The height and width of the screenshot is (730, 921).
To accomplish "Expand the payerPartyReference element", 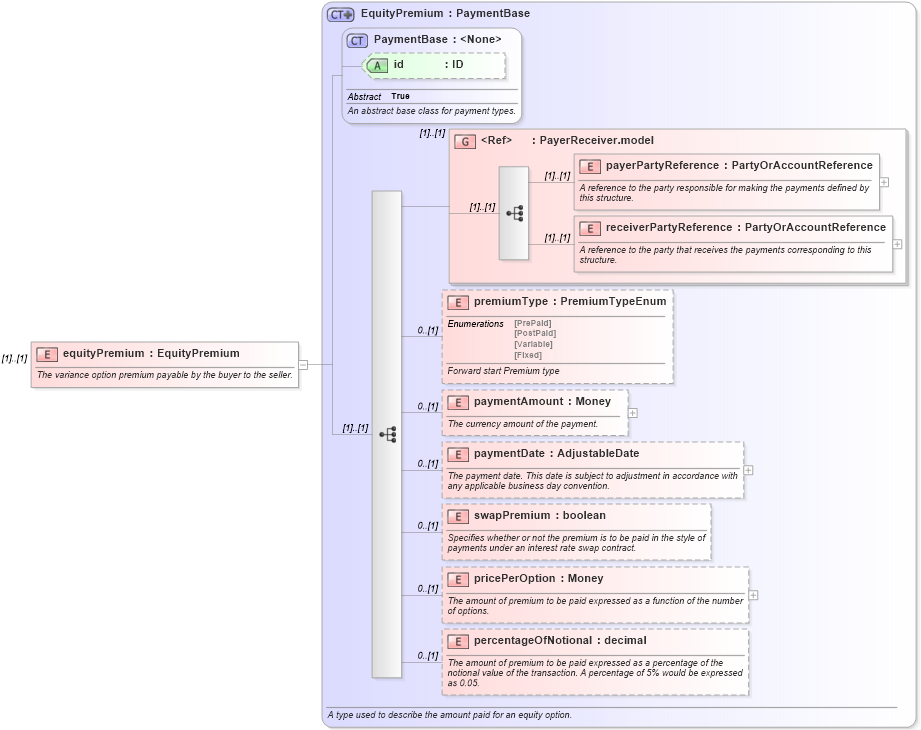I will pyautogui.click(x=884, y=183).
